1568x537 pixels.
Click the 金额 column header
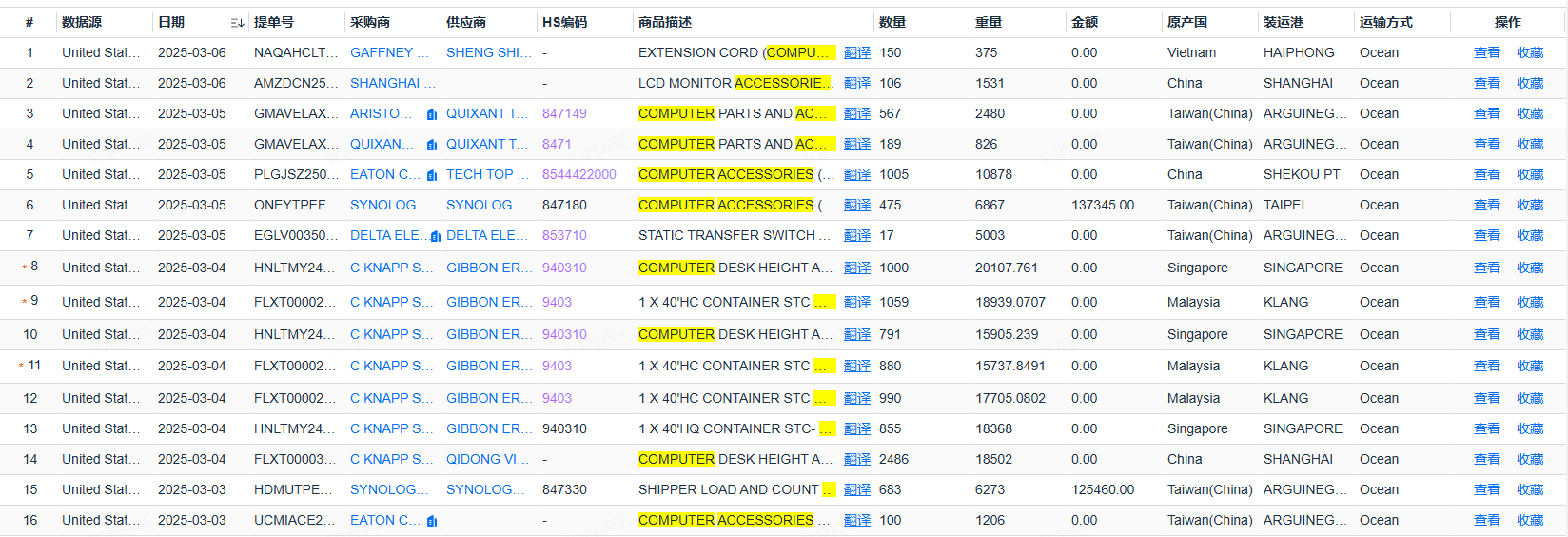coord(1085,22)
